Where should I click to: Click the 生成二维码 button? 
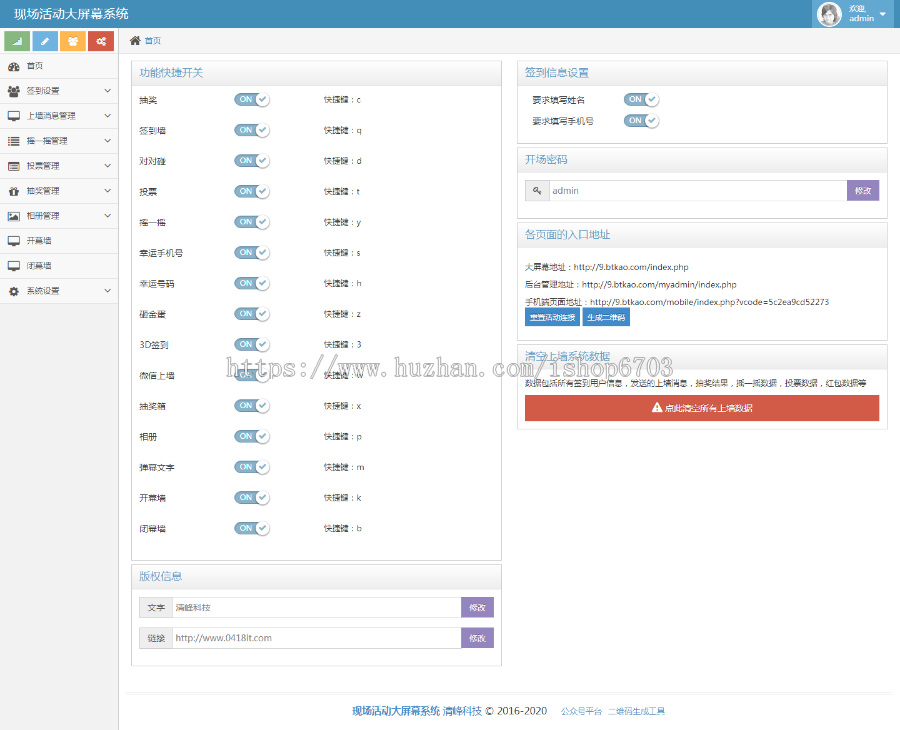pos(606,317)
